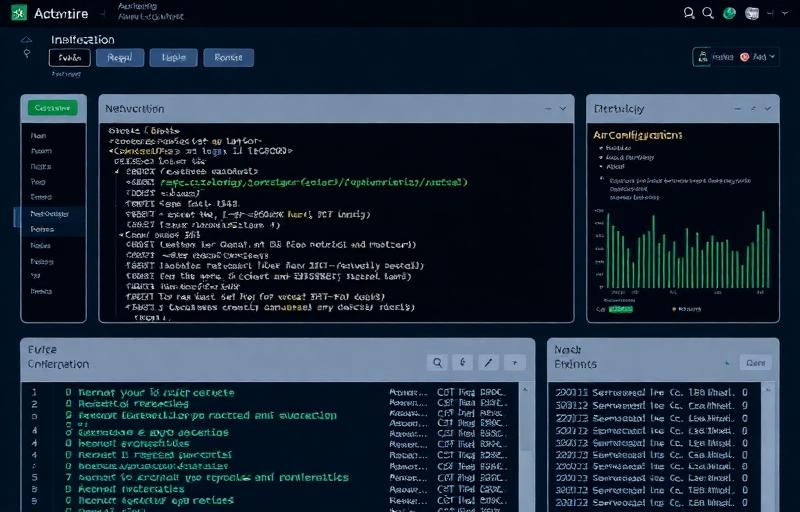Click the Gent button in bottom-right panel
Viewport: 800px width, 512px height.
coord(756,363)
